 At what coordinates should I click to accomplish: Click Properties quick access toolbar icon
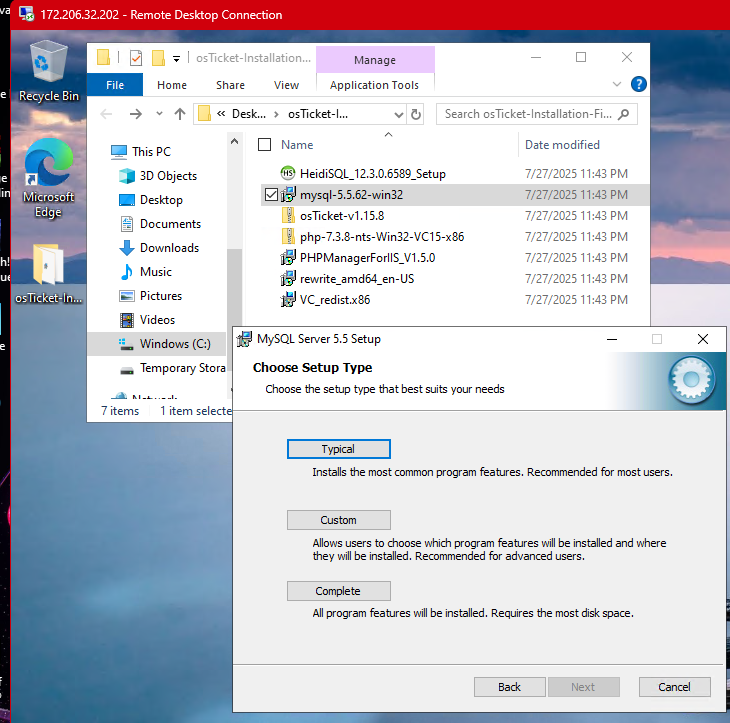coord(135,58)
